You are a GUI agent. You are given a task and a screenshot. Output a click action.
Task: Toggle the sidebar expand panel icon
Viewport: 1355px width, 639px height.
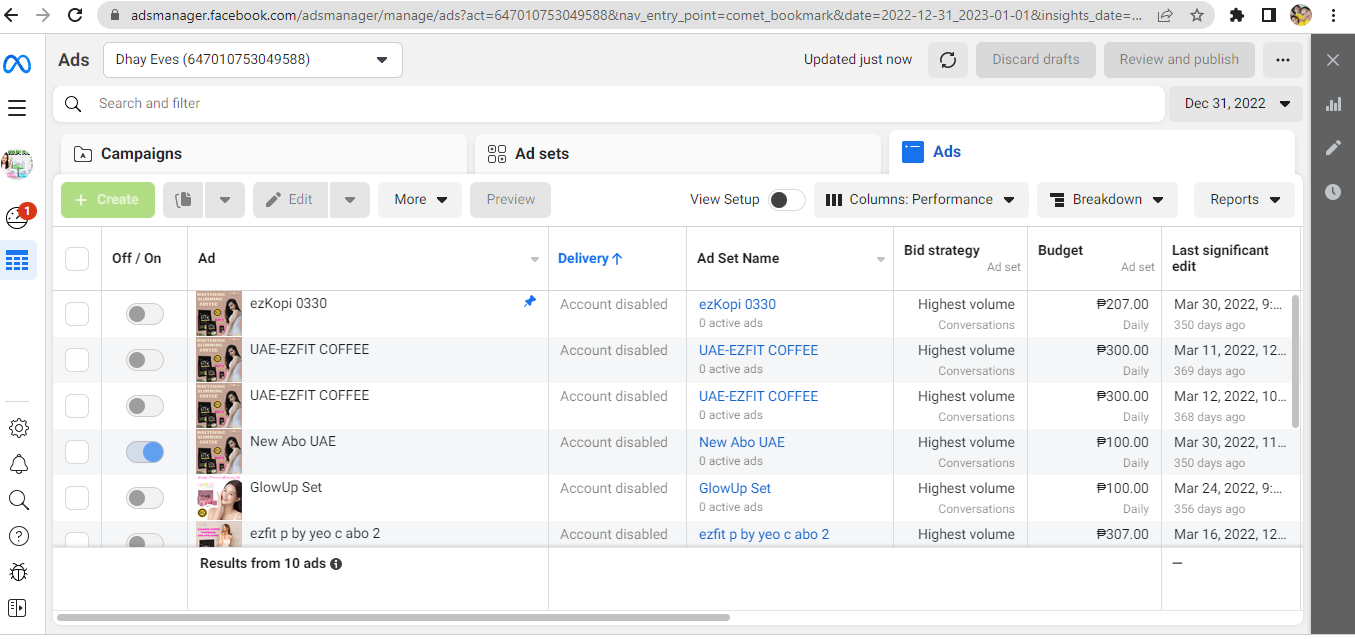[17, 608]
